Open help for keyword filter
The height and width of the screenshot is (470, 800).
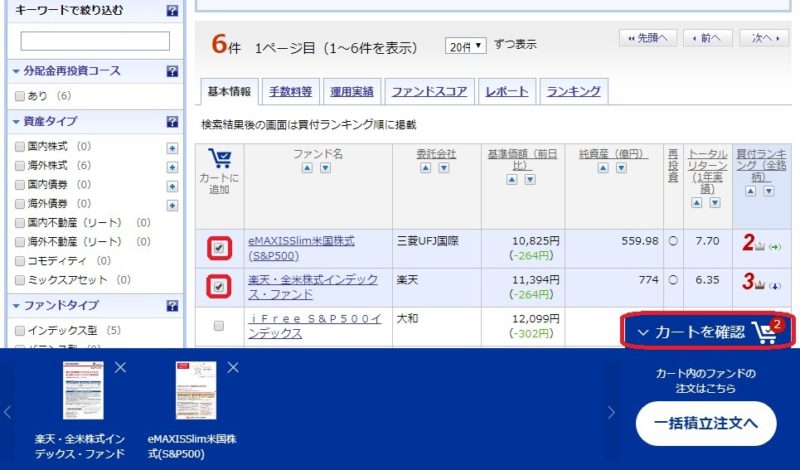point(172,11)
